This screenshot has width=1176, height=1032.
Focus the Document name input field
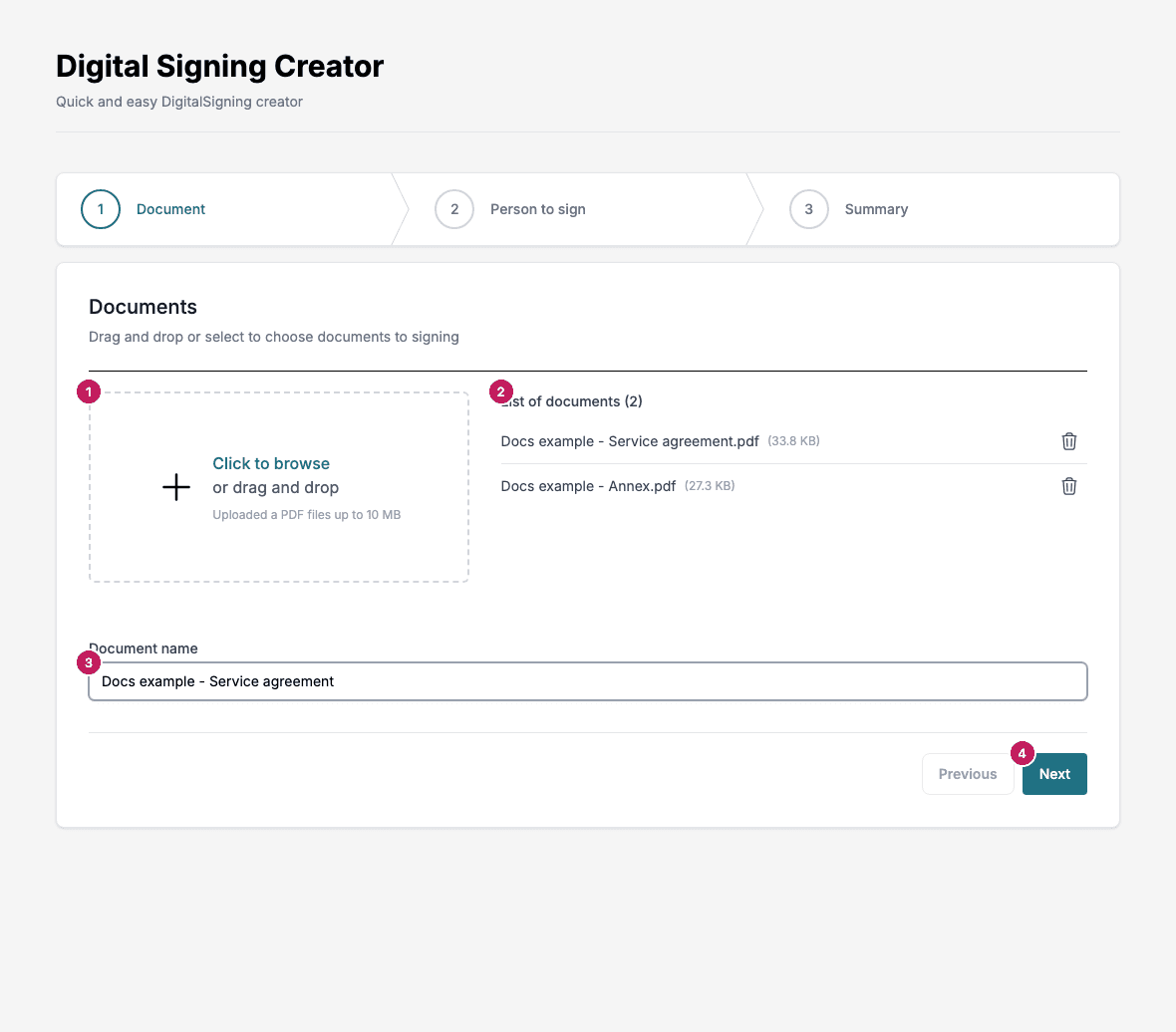point(588,681)
